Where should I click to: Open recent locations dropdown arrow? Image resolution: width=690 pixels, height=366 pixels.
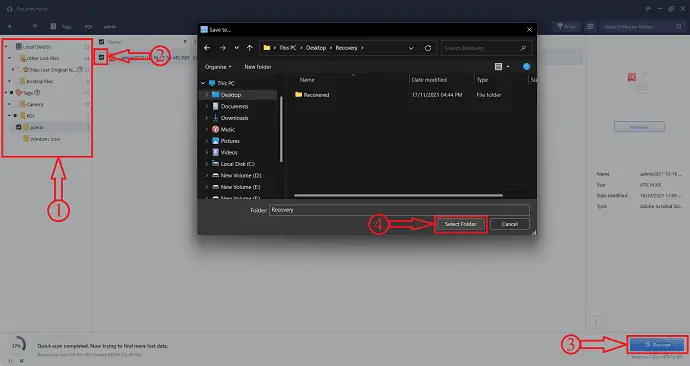(237, 48)
